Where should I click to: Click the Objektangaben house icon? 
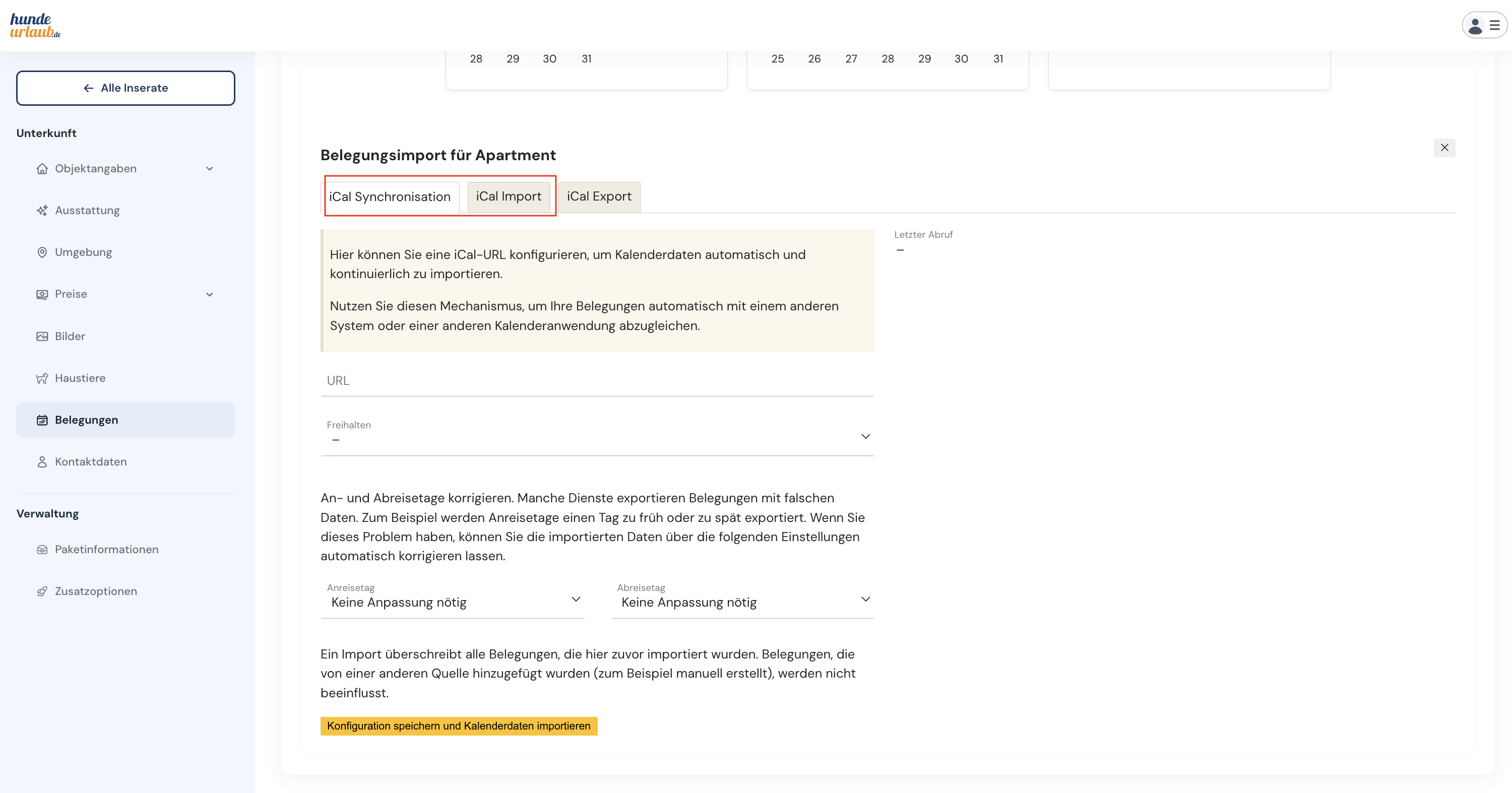tap(42, 169)
